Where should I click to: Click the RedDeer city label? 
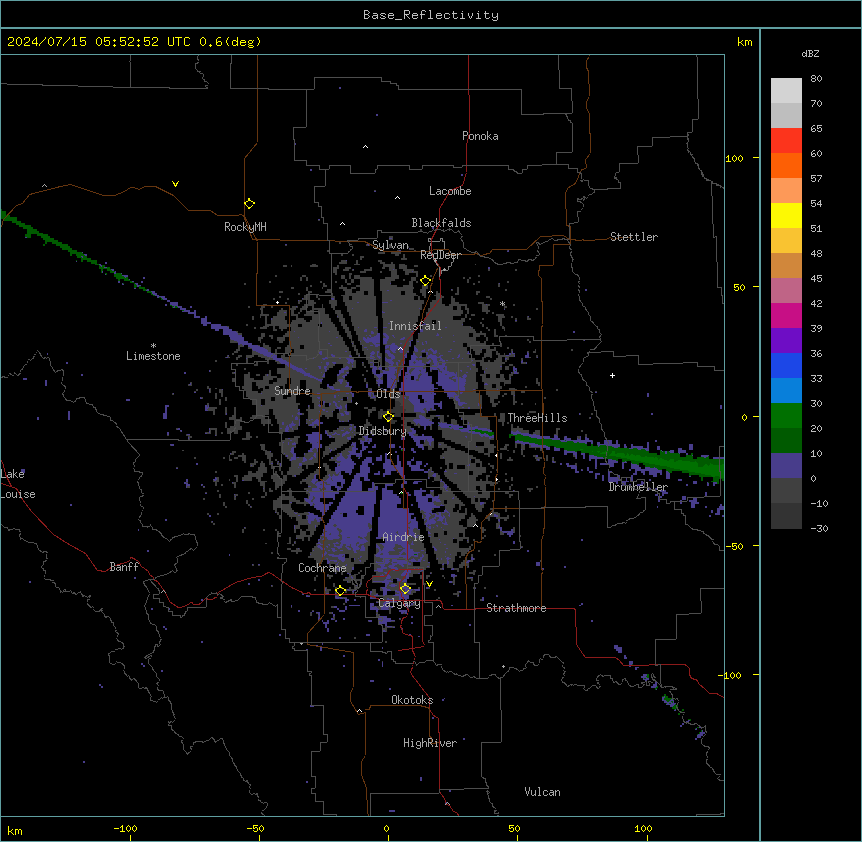pyautogui.click(x=440, y=255)
